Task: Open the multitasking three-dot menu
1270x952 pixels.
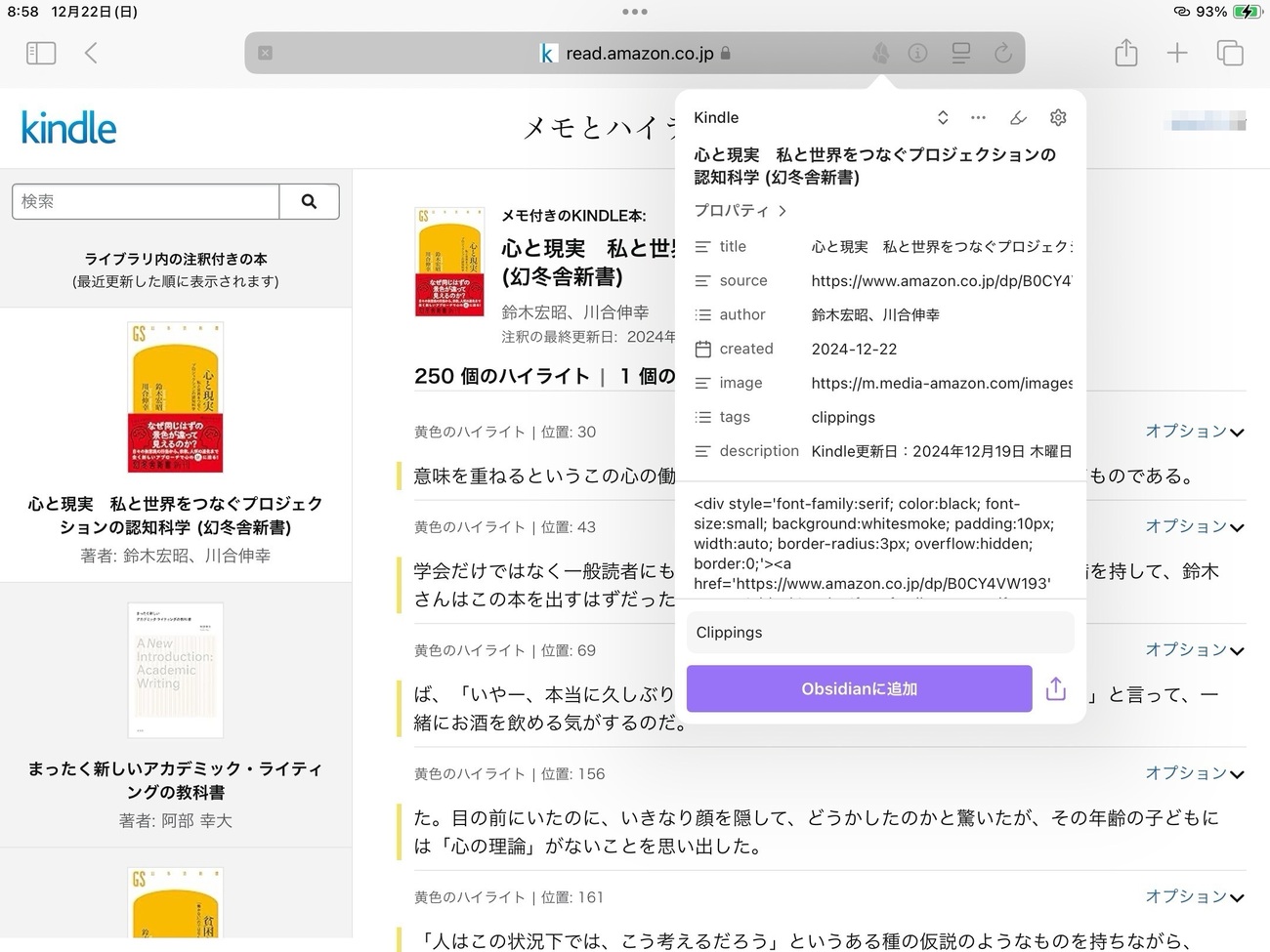Action: [635, 12]
